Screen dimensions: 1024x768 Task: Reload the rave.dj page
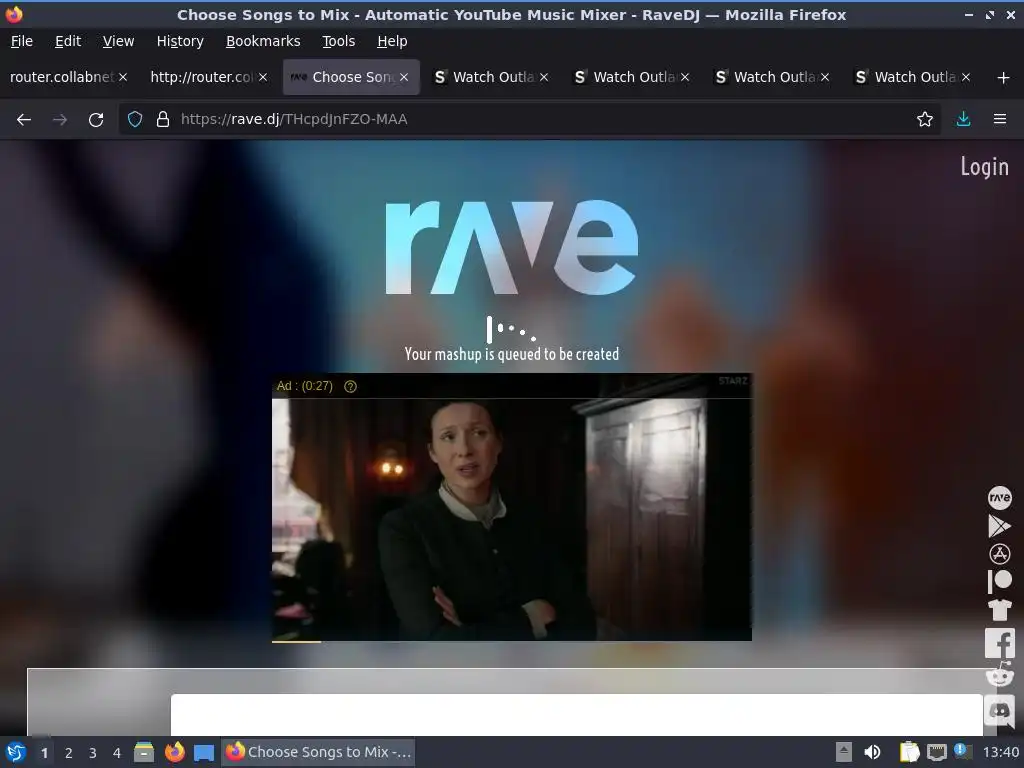tap(96, 120)
